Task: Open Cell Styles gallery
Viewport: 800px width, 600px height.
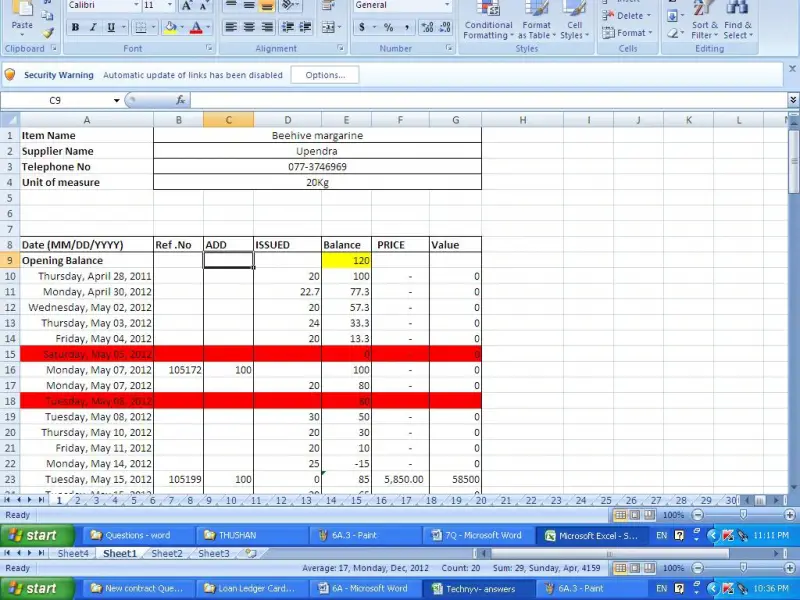Action: point(574,20)
